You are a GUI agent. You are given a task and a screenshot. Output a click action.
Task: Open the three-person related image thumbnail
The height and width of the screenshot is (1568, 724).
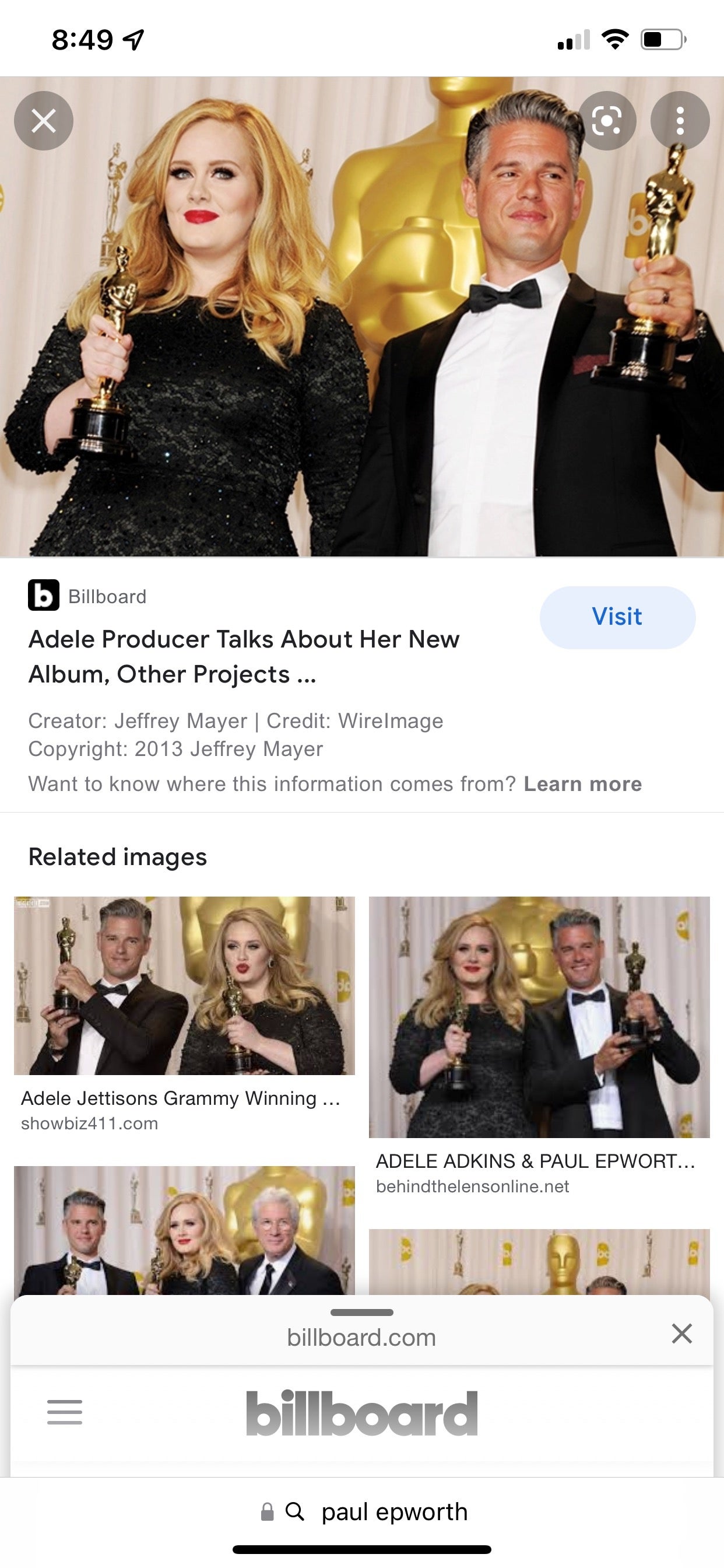pyautogui.click(x=184, y=1230)
